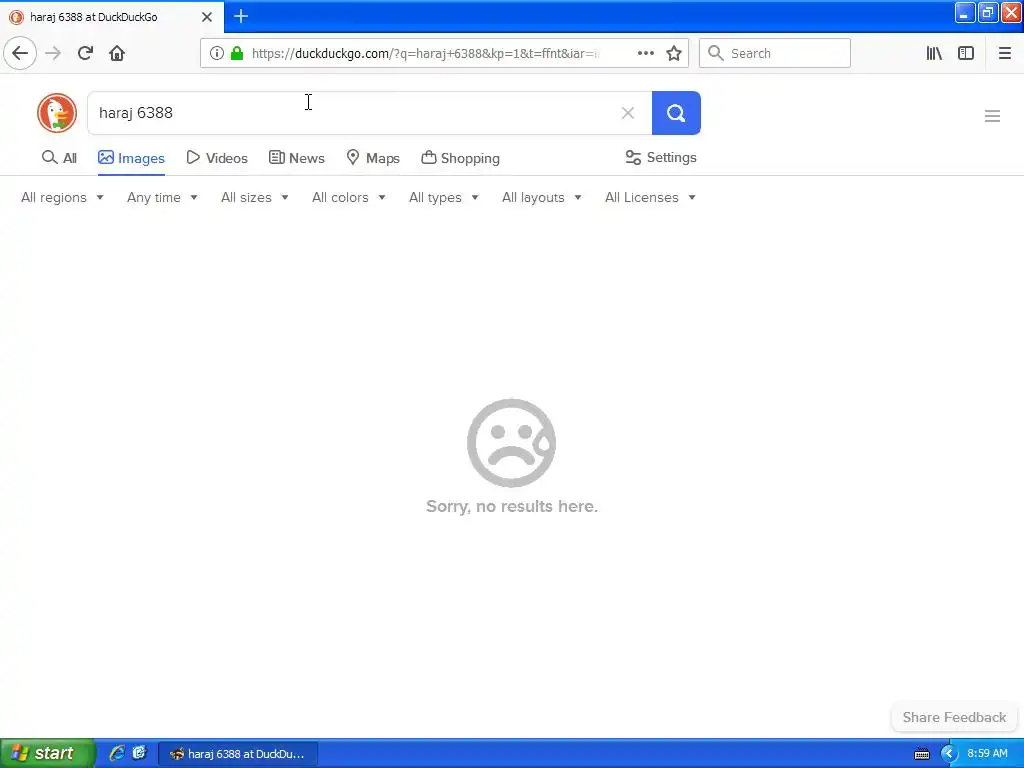Open the Windows start menu
This screenshot has height=768, width=1024.
point(47,753)
